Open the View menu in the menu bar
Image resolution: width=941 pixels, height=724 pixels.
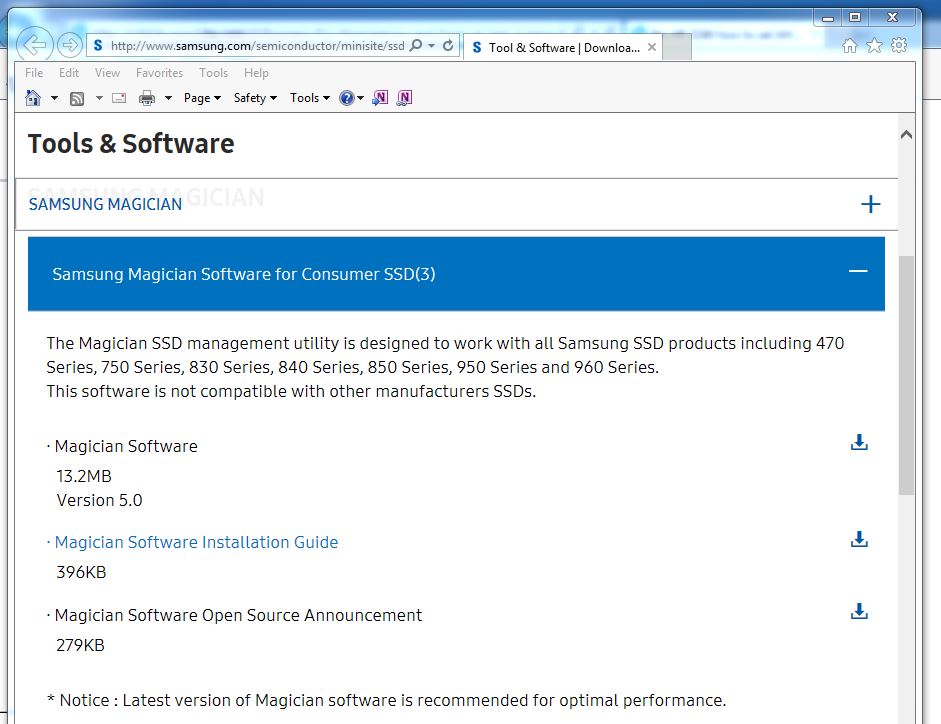pos(107,73)
